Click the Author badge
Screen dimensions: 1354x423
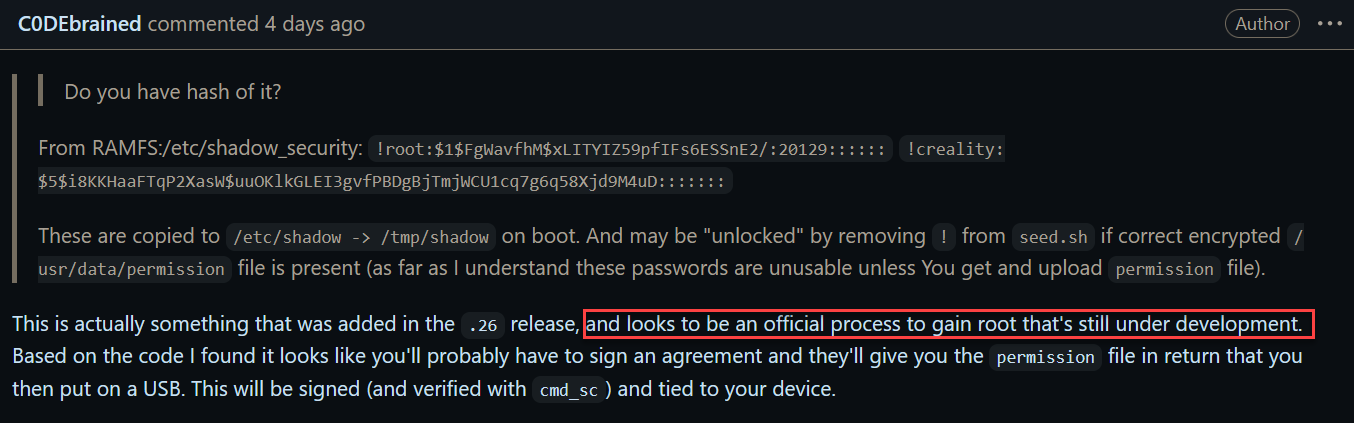[x=1263, y=24]
